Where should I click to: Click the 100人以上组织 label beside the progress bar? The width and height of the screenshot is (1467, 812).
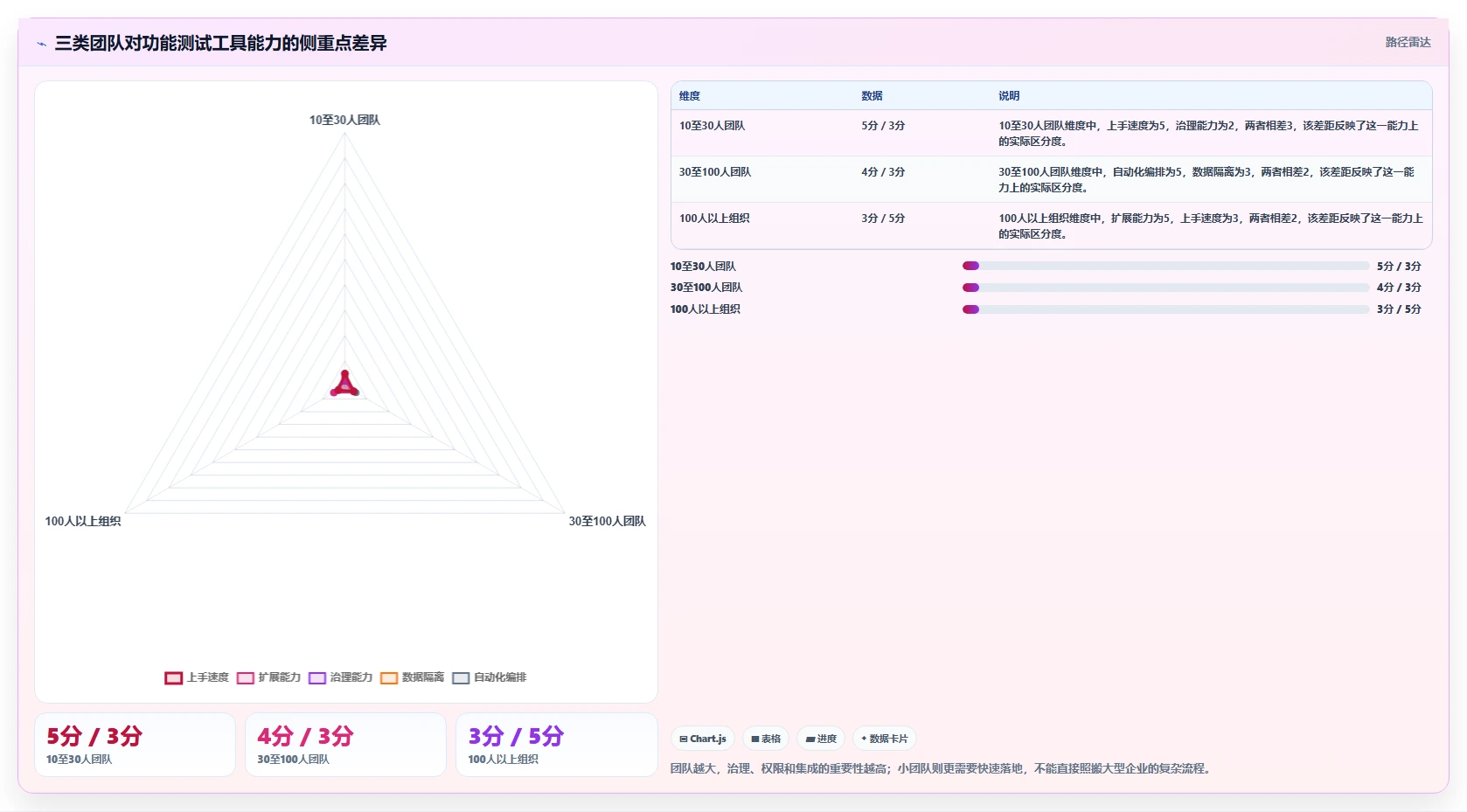[x=706, y=309]
